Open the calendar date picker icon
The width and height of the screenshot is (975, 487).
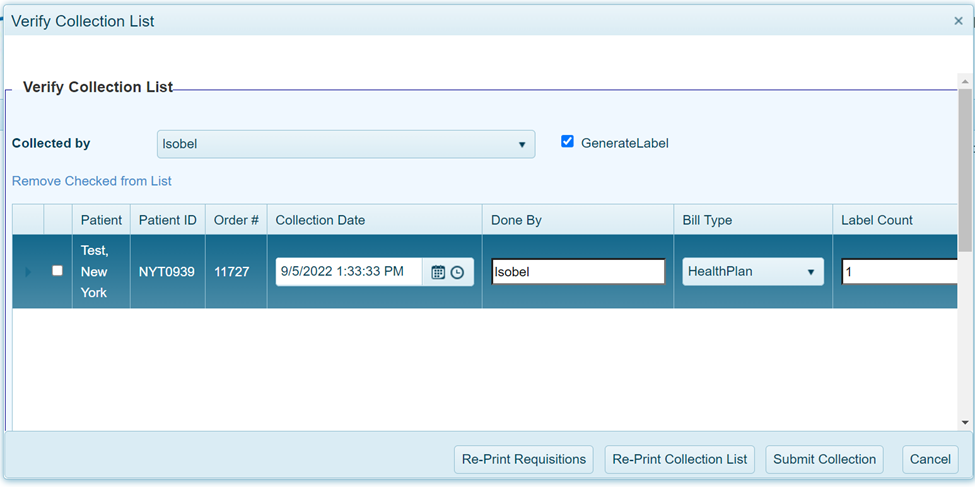pos(438,272)
